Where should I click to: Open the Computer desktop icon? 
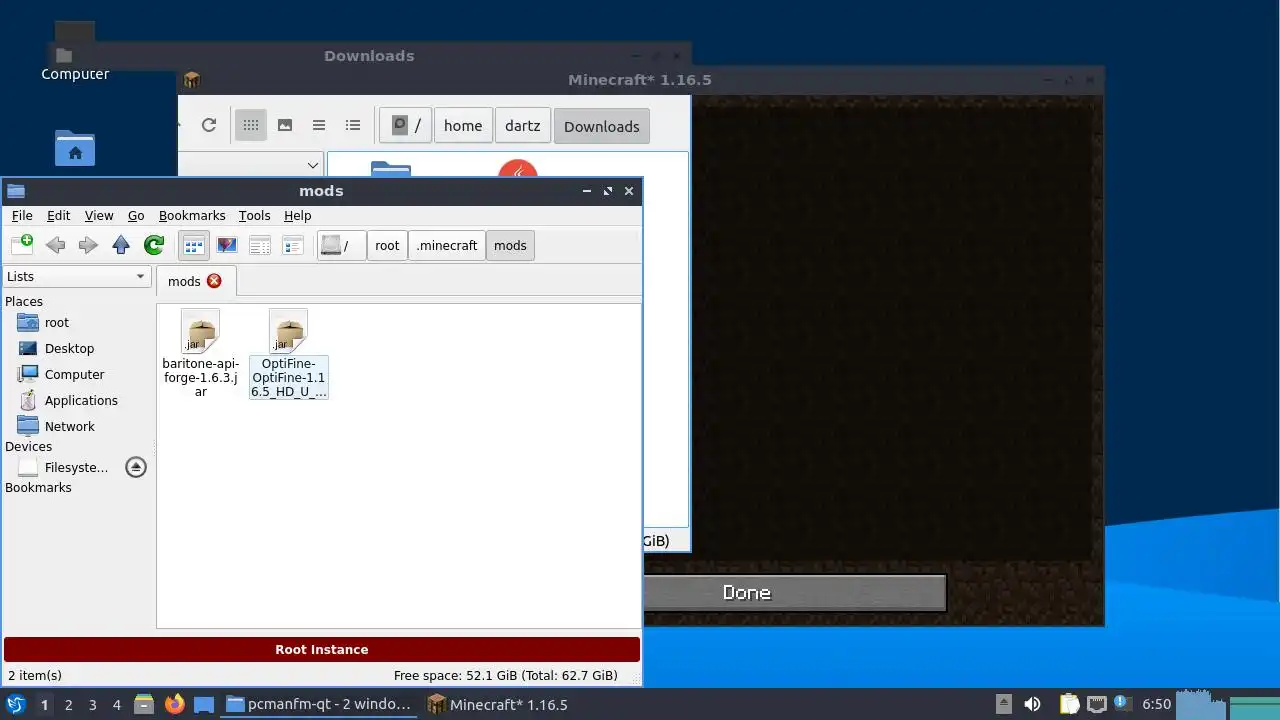click(75, 52)
